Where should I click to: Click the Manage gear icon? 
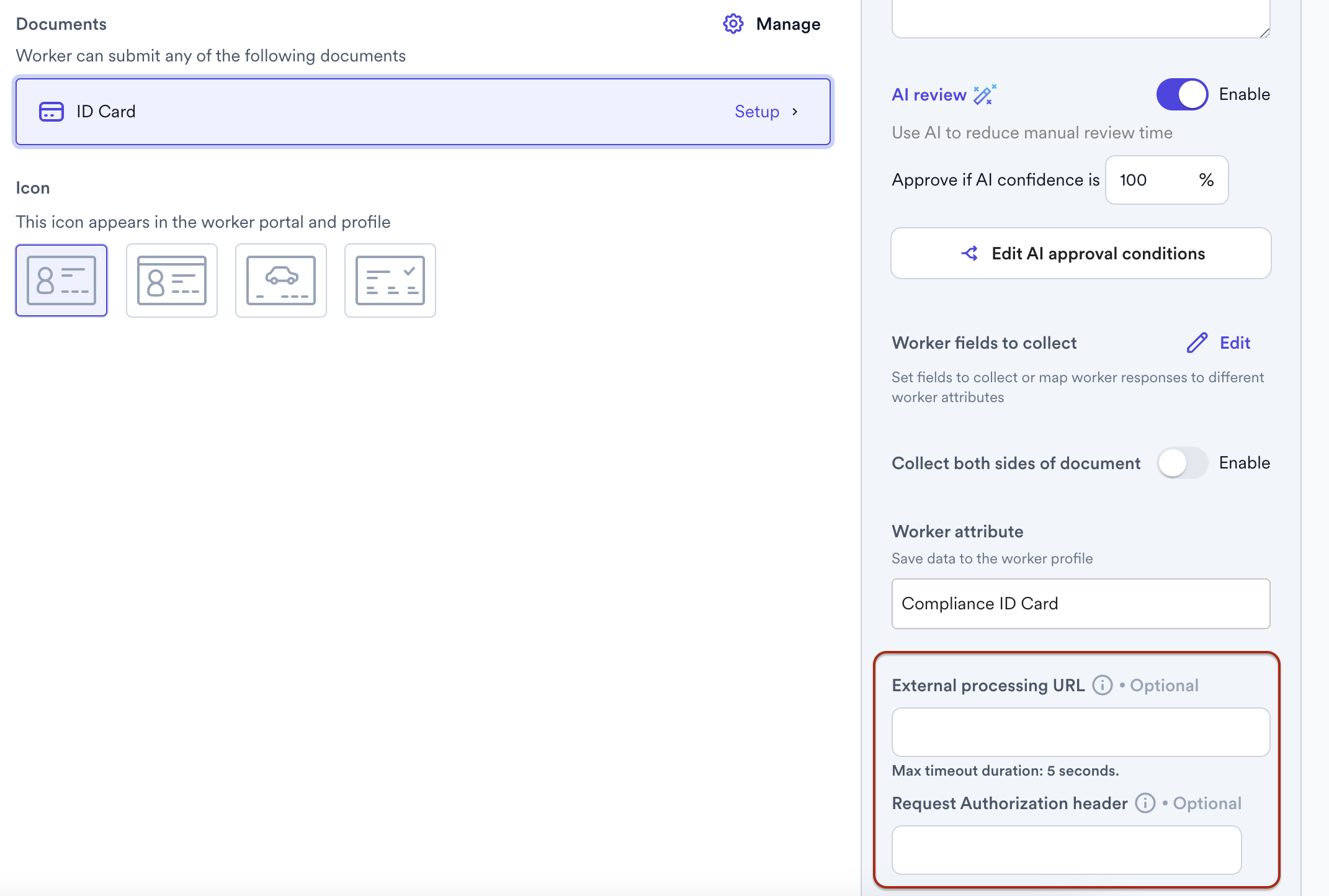[x=733, y=24]
